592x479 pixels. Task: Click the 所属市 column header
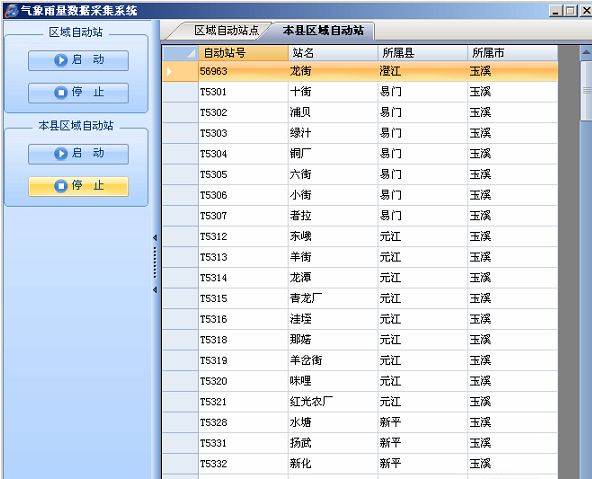click(x=513, y=53)
